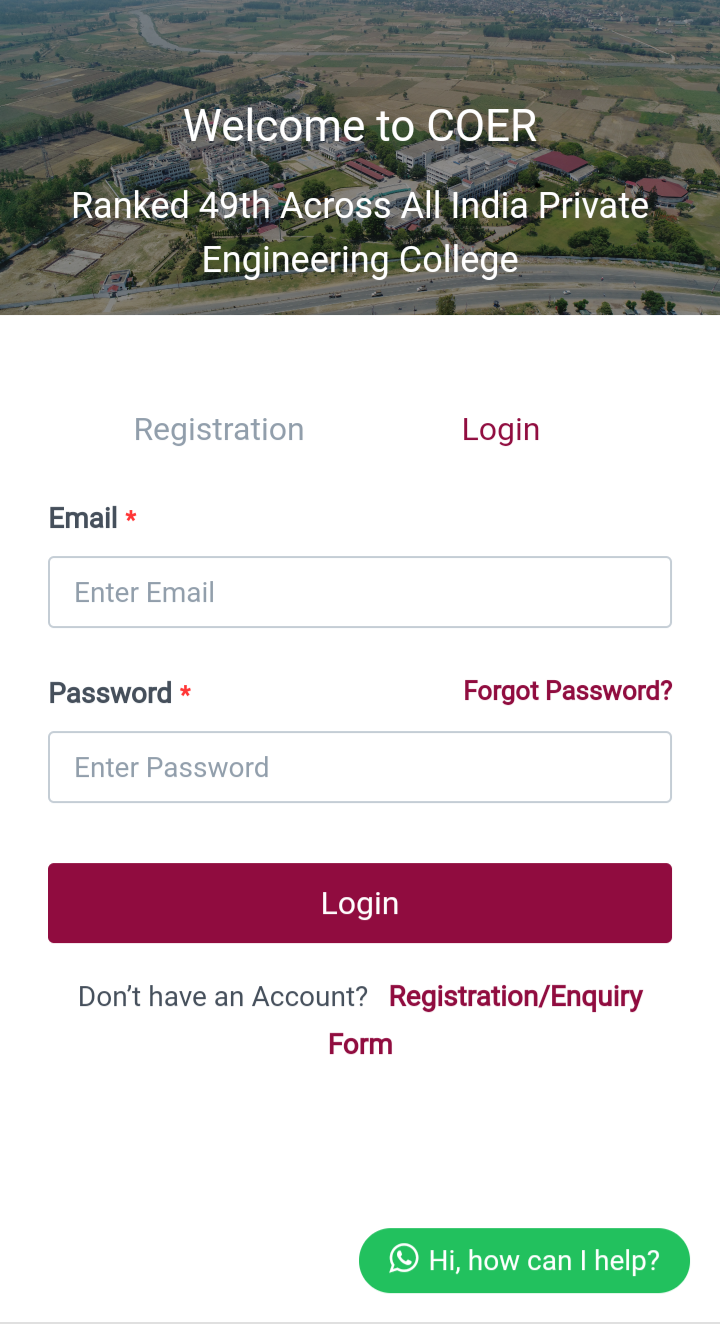Click the Email field label
The width and height of the screenshot is (720, 1326).
(83, 517)
